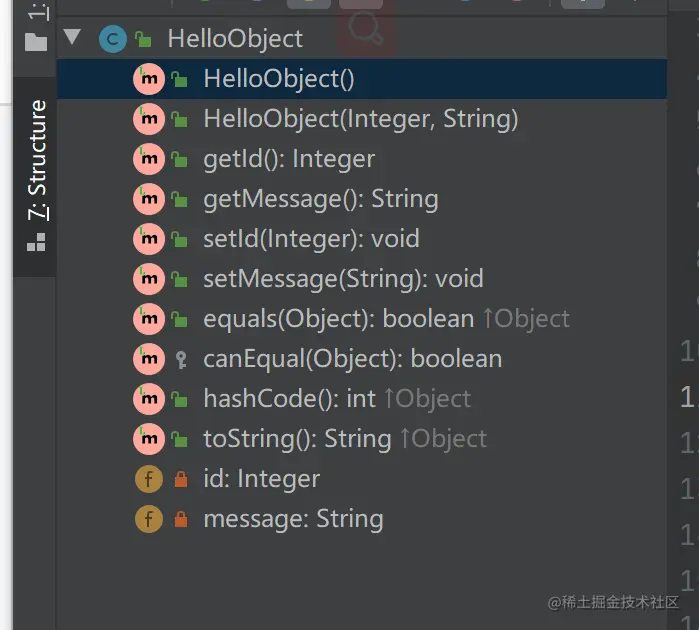The image size is (699, 630).
Task: Click the Project folder sidebar icon
Action: [36, 41]
